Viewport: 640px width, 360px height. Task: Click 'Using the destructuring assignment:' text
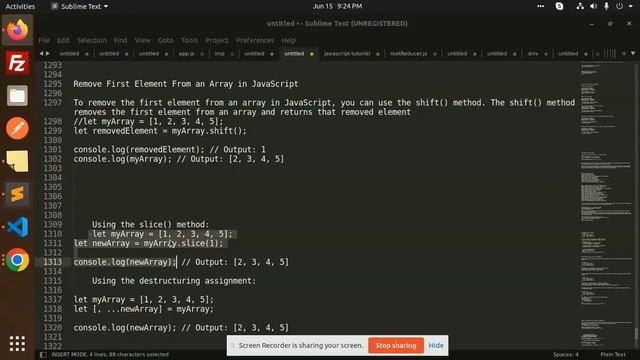pyautogui.click(x=174, y=281)
